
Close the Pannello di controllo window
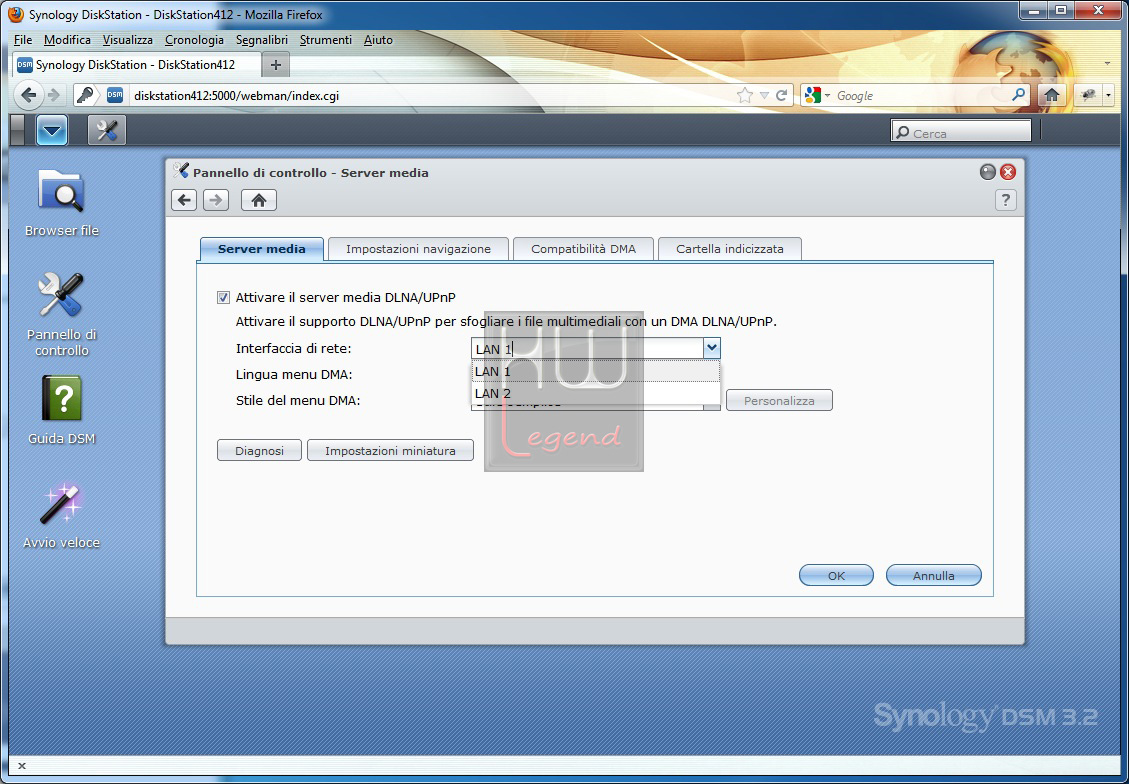coord(1008,172)
